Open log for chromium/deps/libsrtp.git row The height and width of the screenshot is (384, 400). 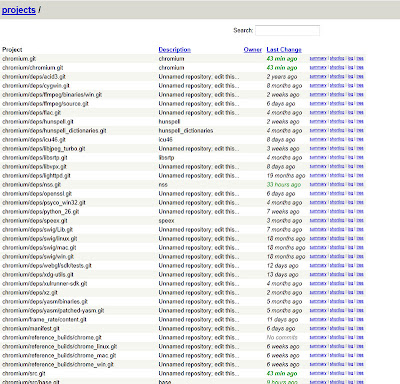coord(351,158)
